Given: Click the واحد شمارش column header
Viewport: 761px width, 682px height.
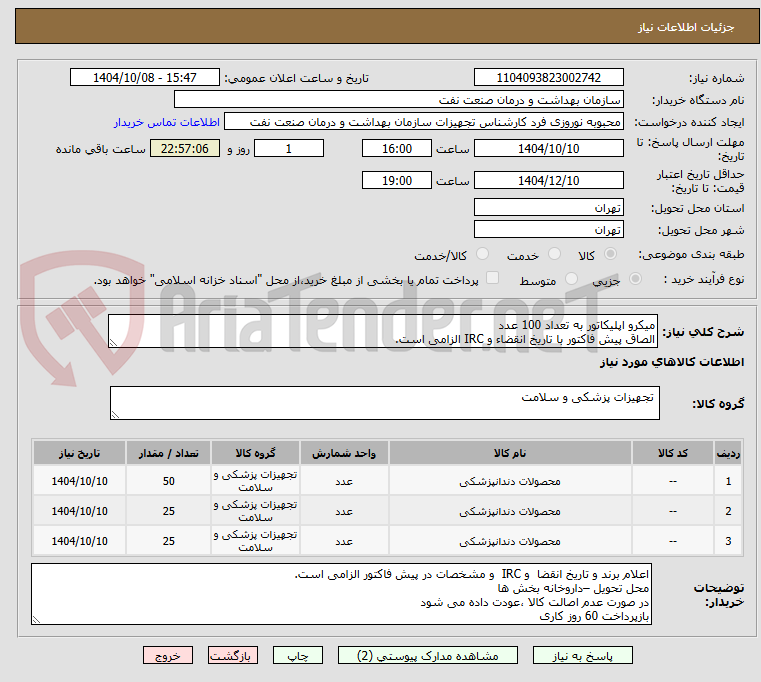Looking at the screenshot, I should (344, 453).
